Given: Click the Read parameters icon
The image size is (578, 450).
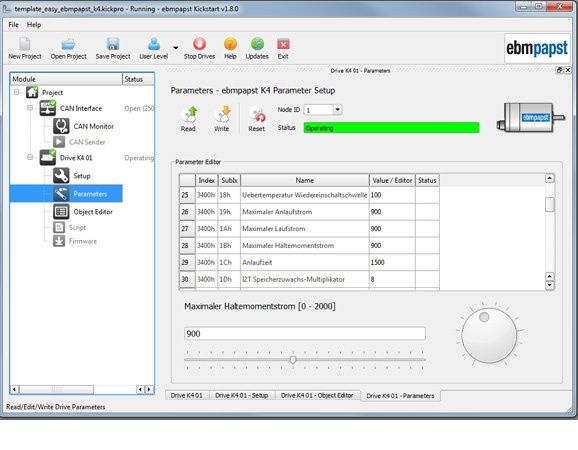Looking at the screenshot, I should click(x=188, y=114).
